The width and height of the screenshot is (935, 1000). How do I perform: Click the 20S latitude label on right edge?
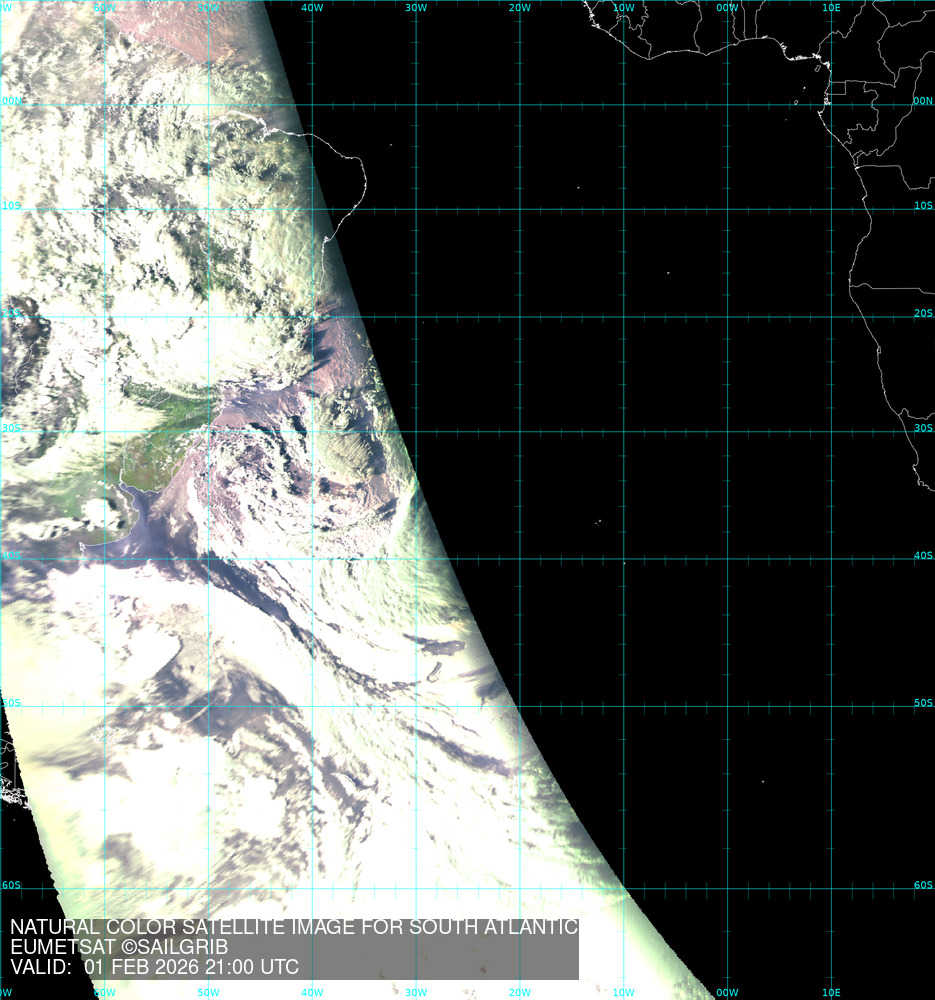922,313
